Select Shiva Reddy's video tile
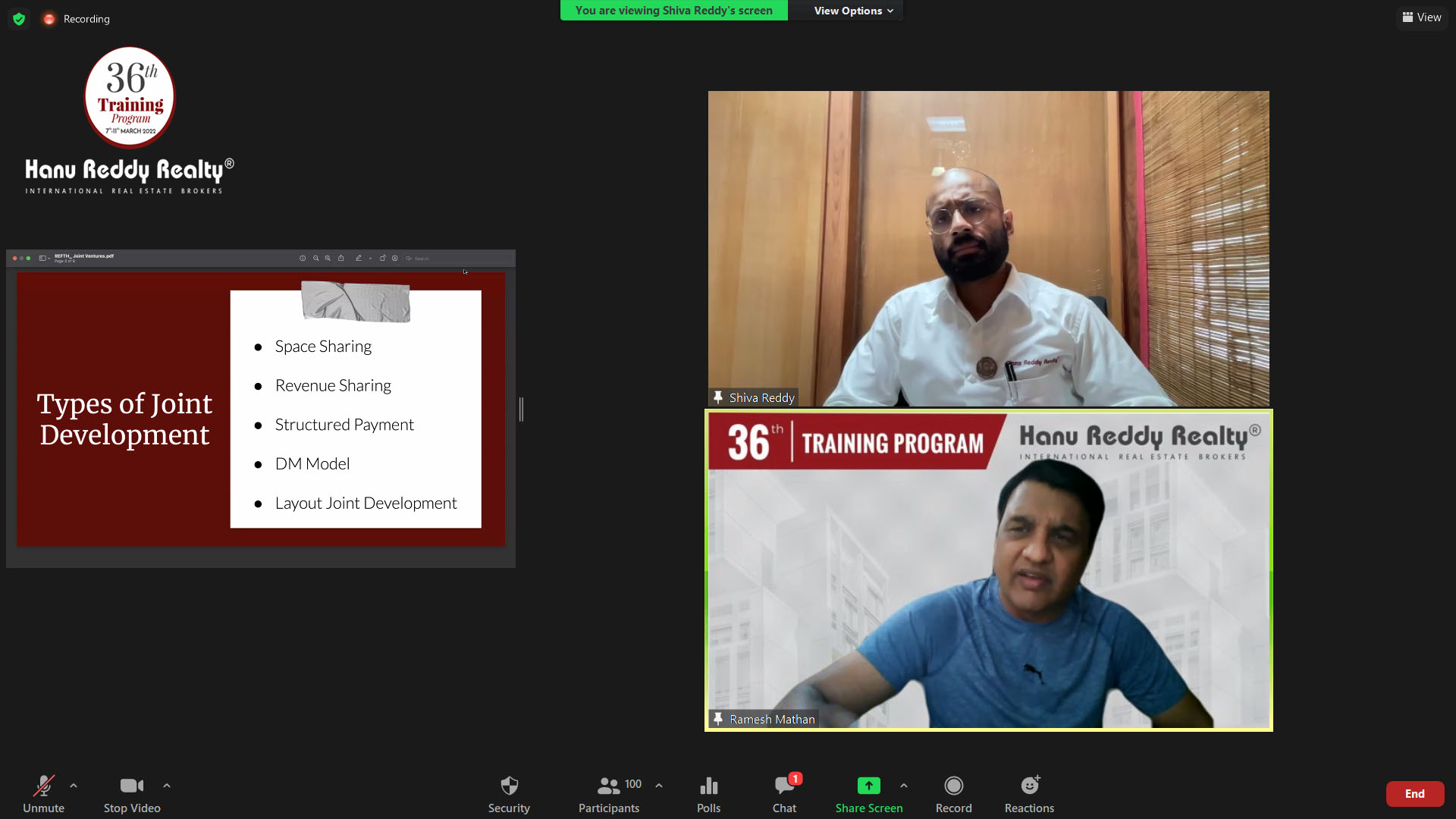 pyautogui.click(x=989, y=249)
